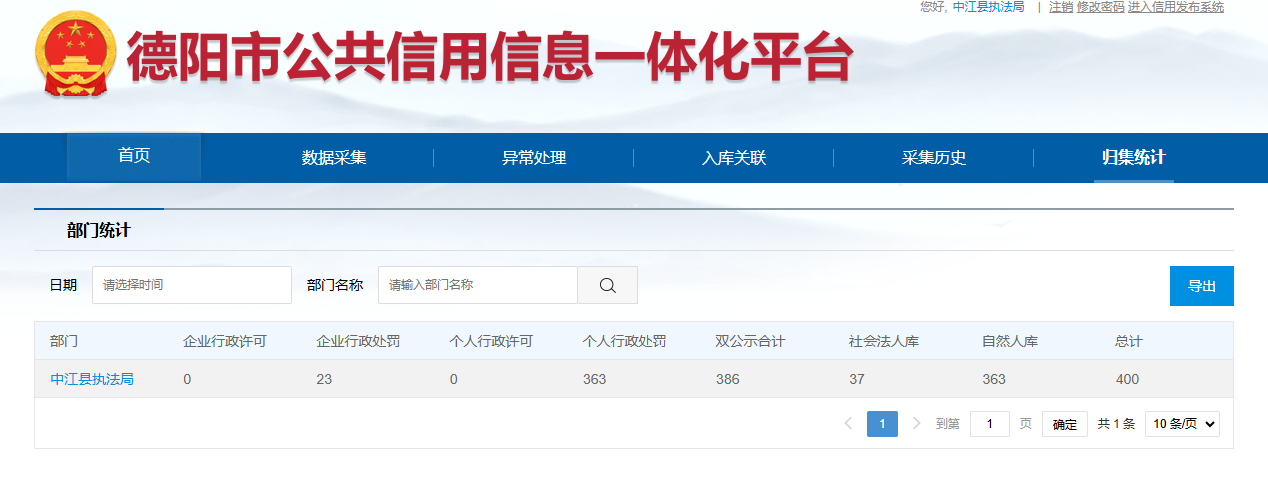Open the 首页 tab
This screenshot has height=488, width=1268.
134,157
